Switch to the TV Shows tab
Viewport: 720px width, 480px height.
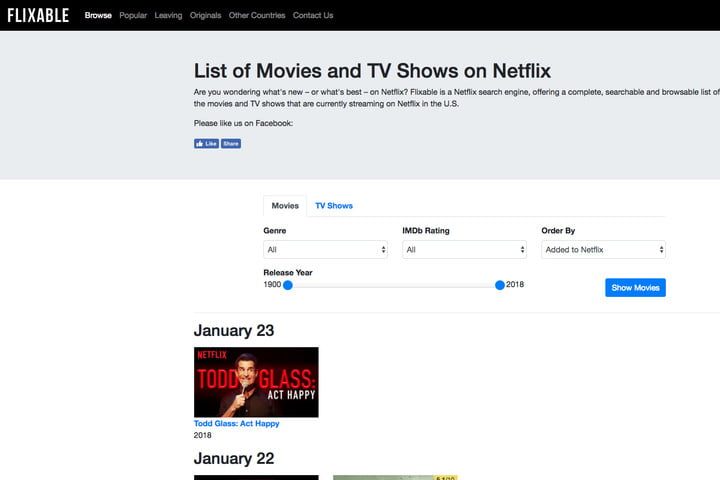pyautogui.click(x=334, y=205)
